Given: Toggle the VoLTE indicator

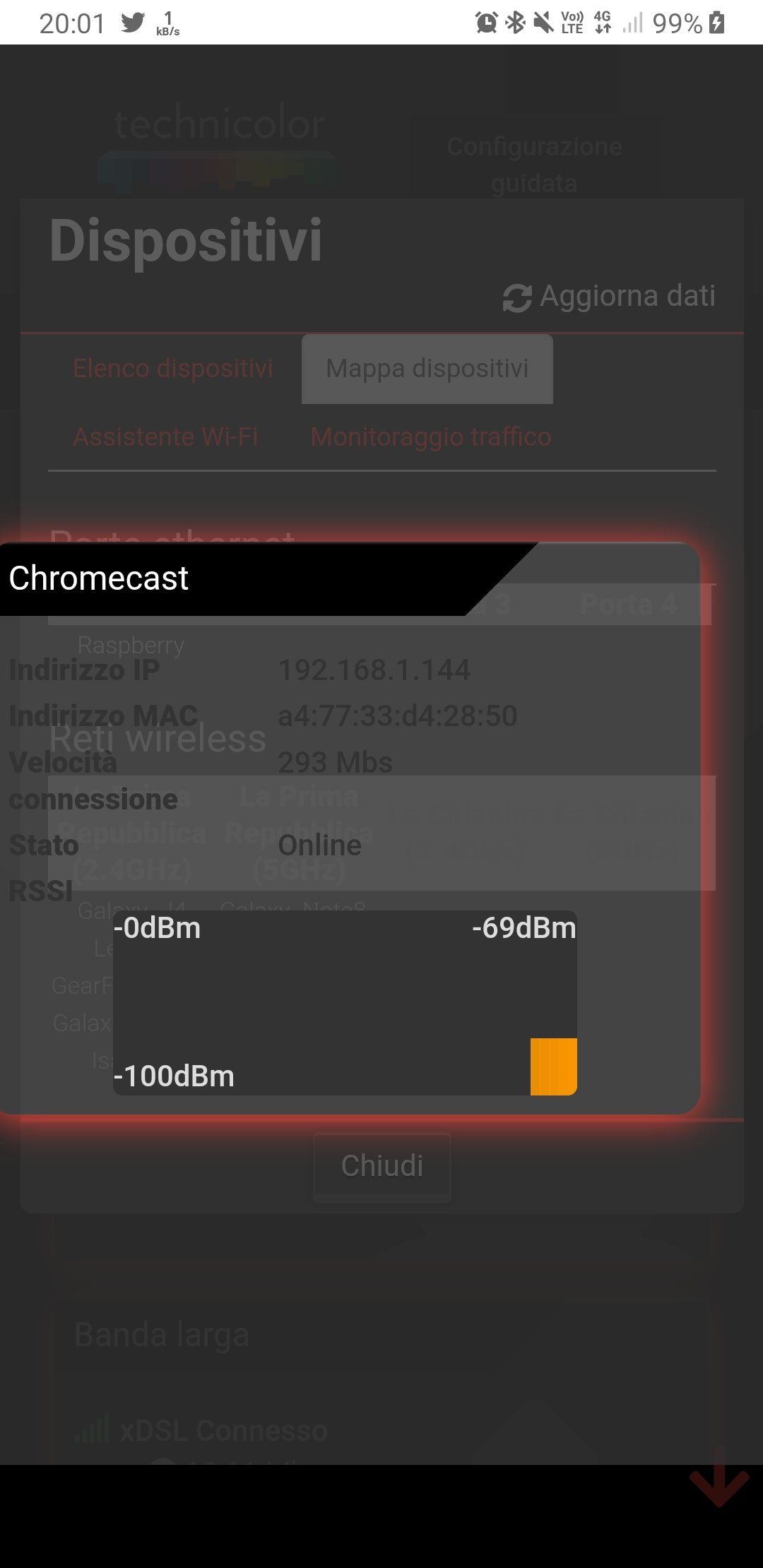Looking at the screenshot, I should pyautogui.click(x=571, y=23).
